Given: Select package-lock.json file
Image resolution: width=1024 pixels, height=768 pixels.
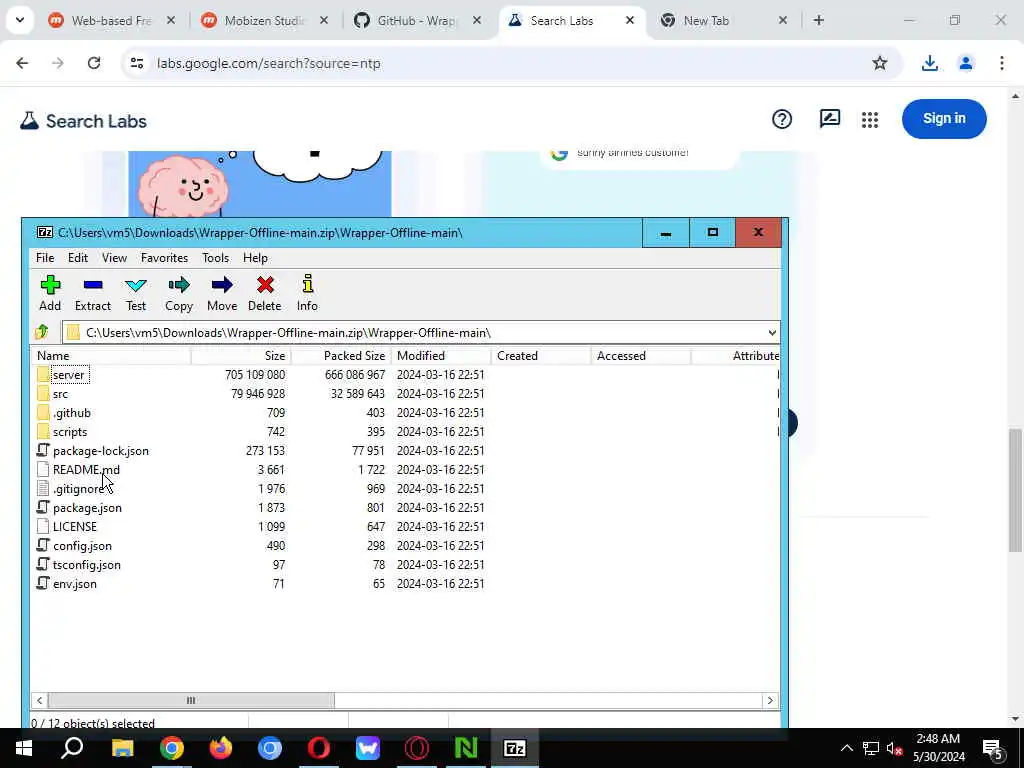Looking at the screenshot, I should click(x=101, y=451).
